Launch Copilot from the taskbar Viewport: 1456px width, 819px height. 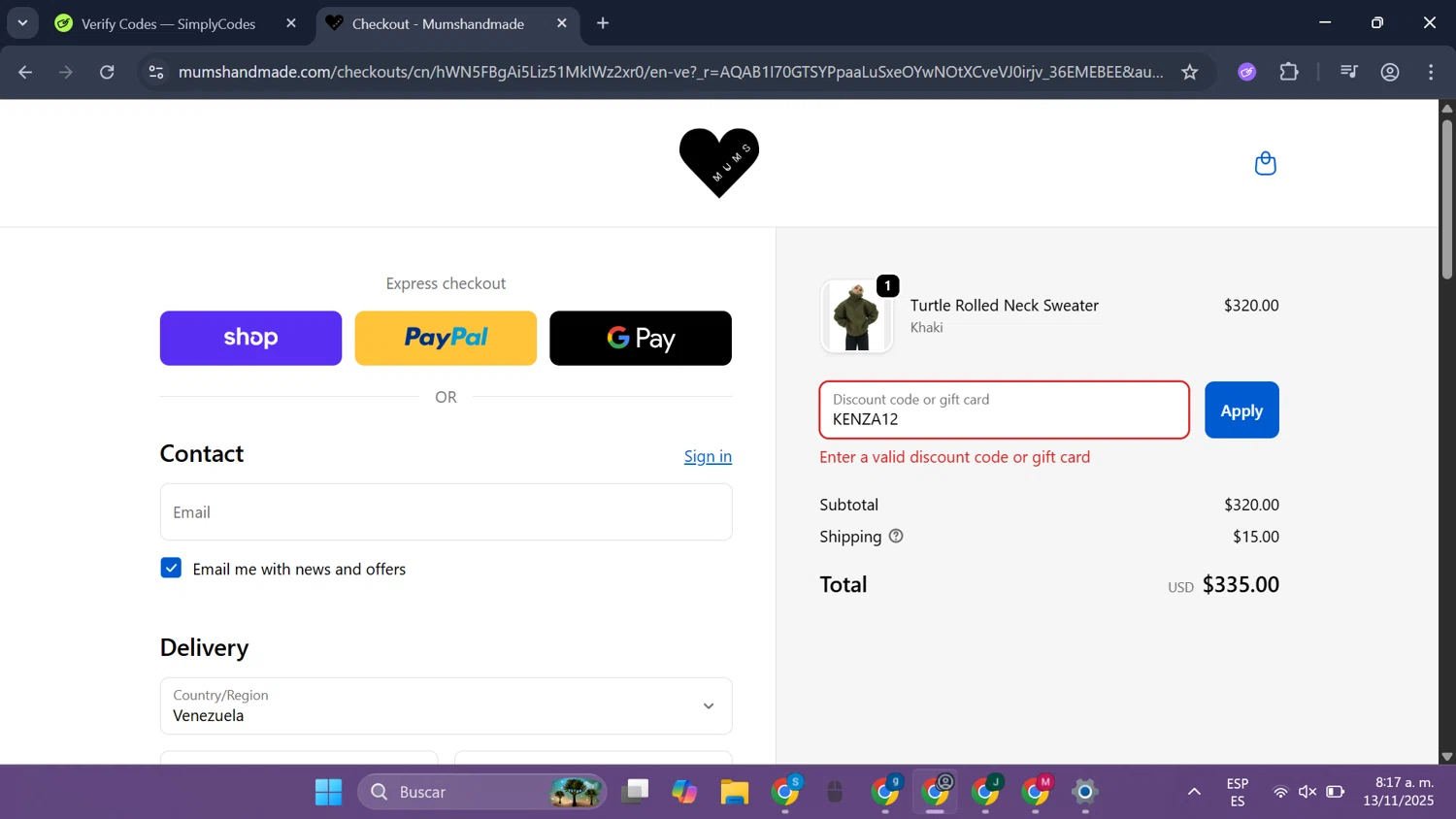[684, 792]
